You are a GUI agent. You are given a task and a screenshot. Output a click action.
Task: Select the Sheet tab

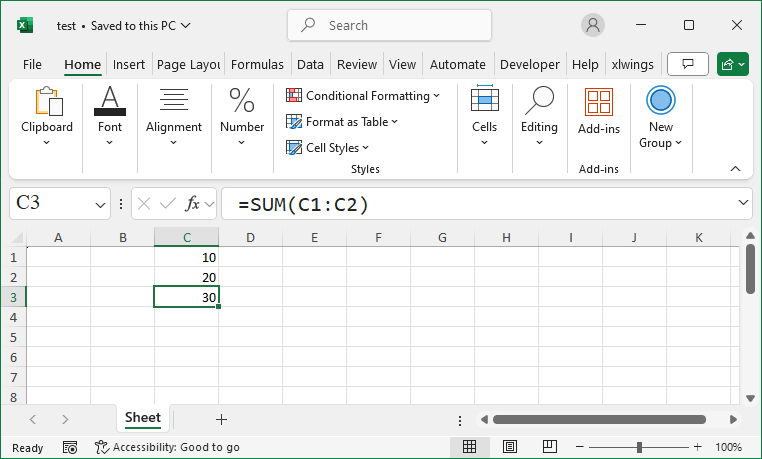142,418
